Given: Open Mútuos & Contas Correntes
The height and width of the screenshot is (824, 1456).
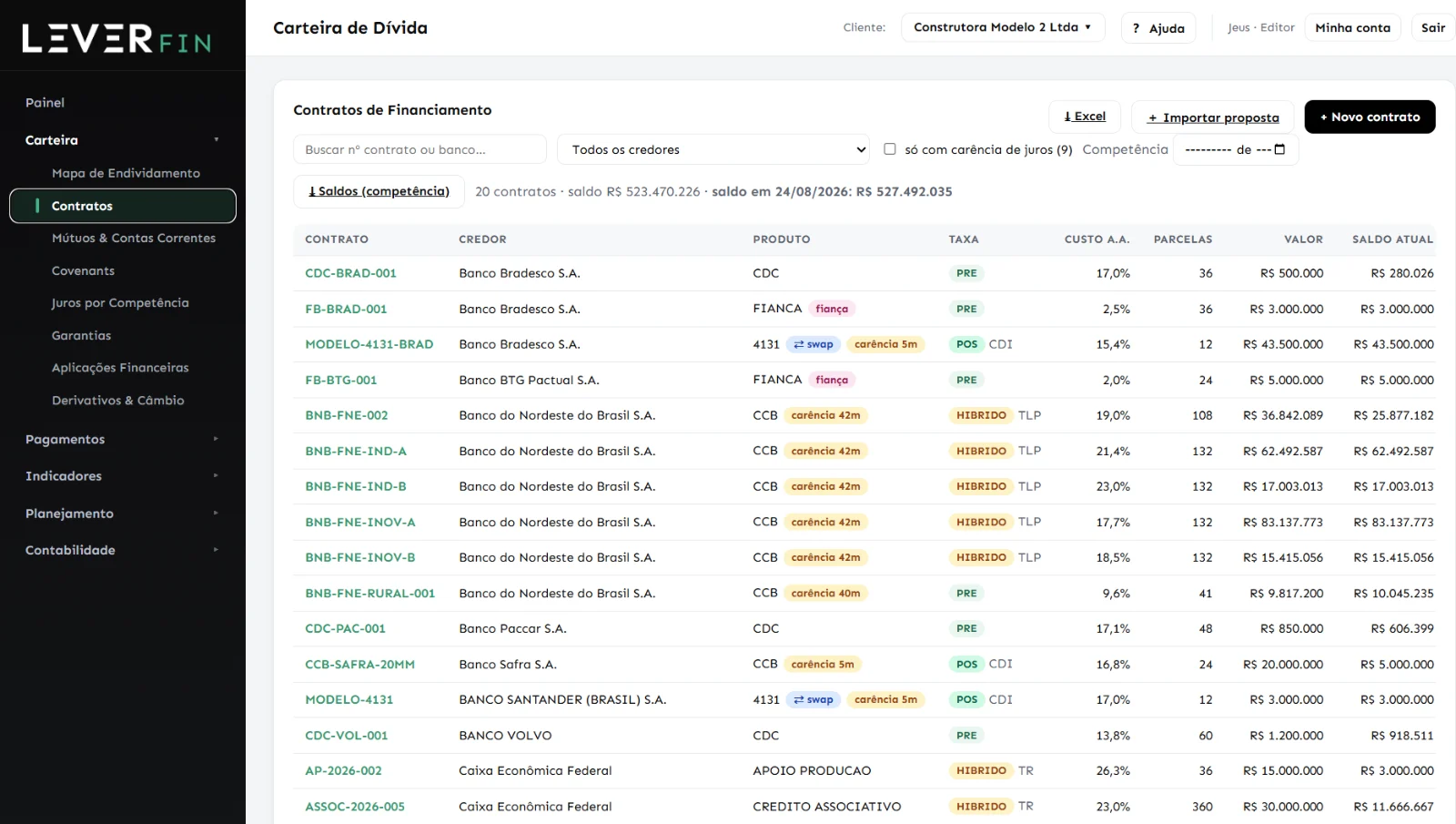Looking at the screenshot, I should (134, 238).
